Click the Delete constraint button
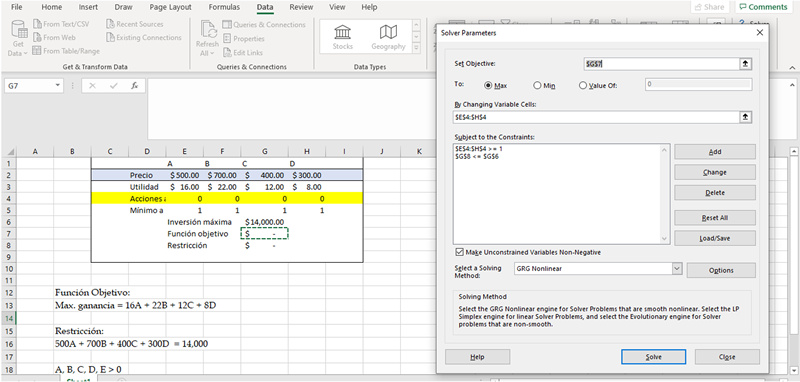The height and width of the screenshot is (382, 800). (715, 193)
